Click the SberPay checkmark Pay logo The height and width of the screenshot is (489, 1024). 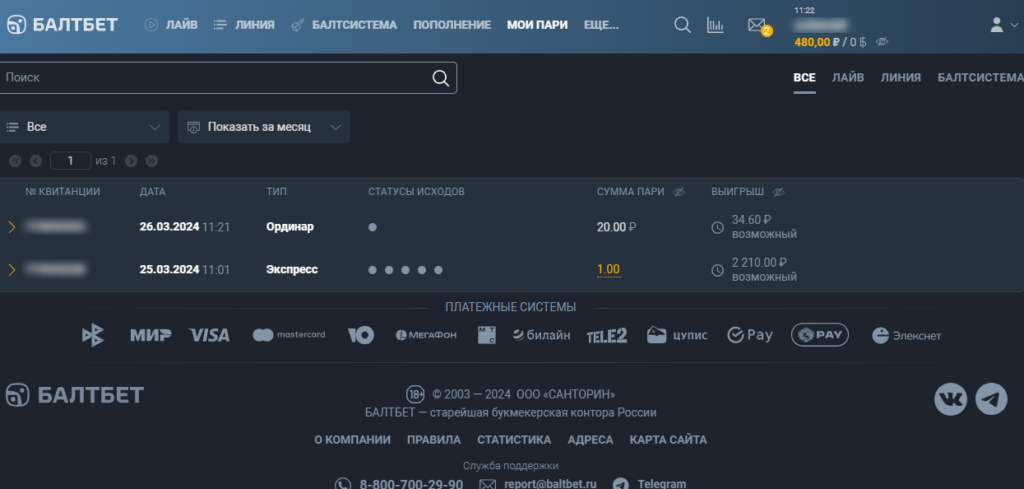click(750, 335)
